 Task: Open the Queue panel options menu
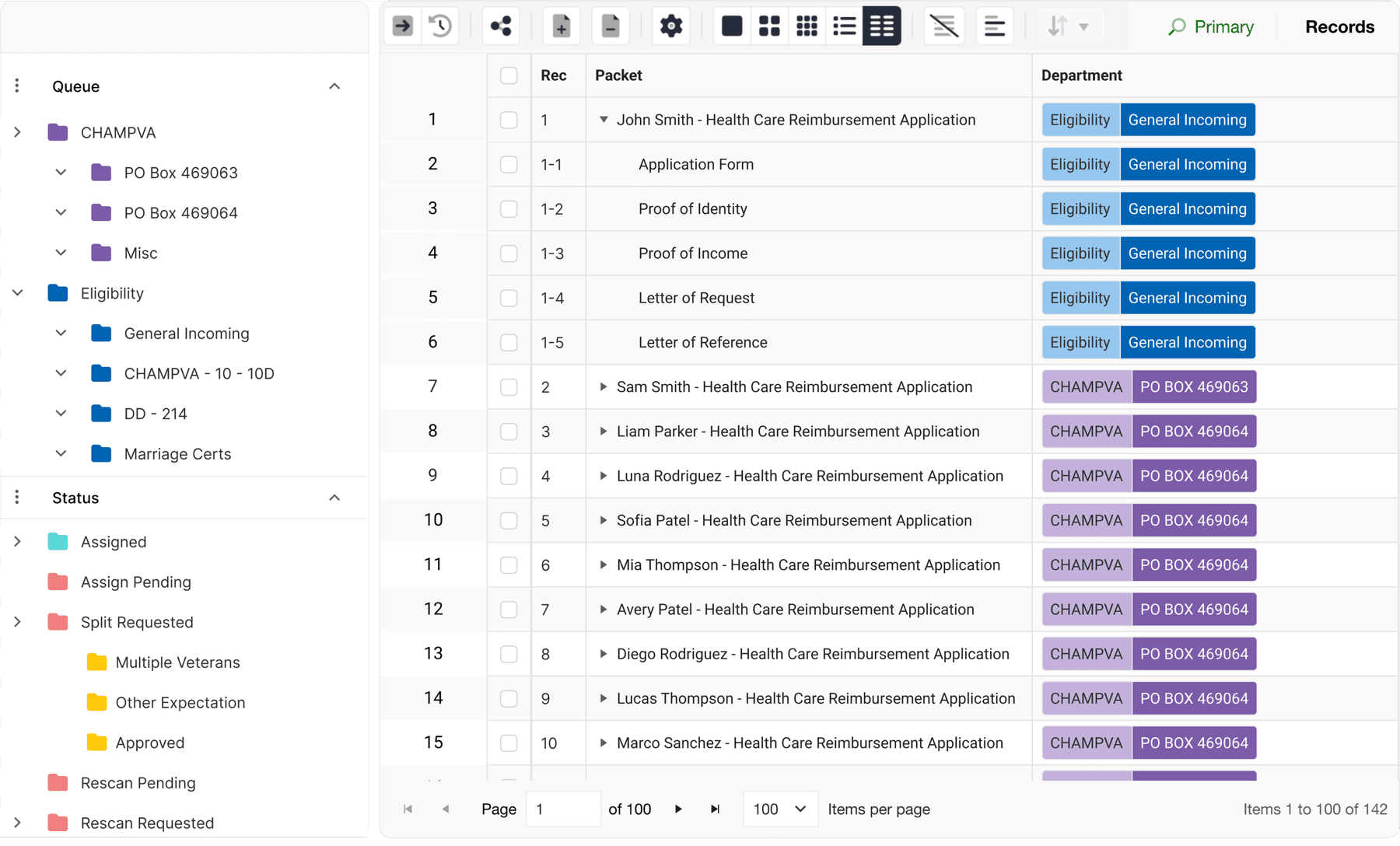click(x=17, y=86)
